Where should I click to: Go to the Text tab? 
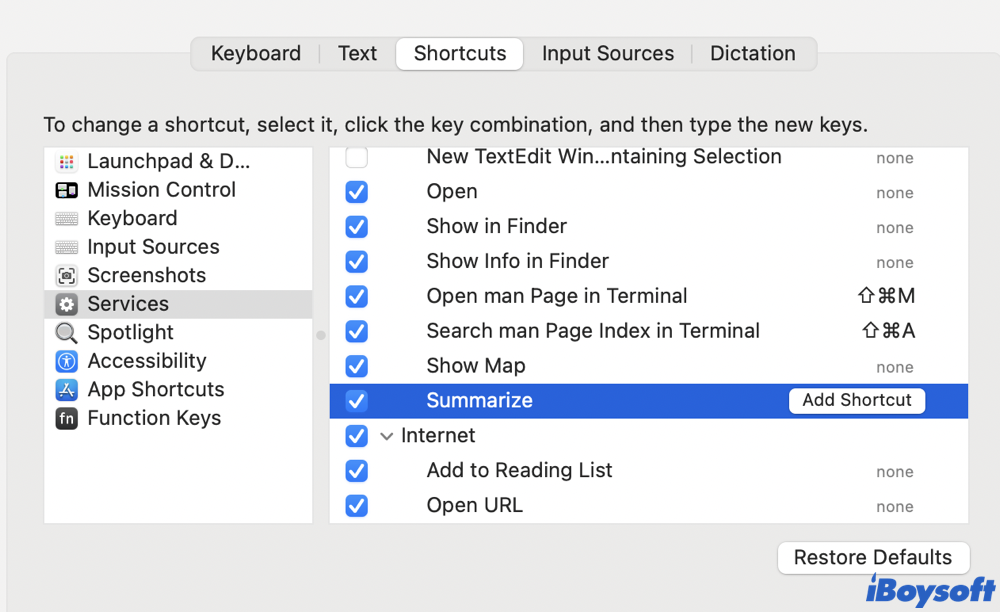tap(357, 54)
